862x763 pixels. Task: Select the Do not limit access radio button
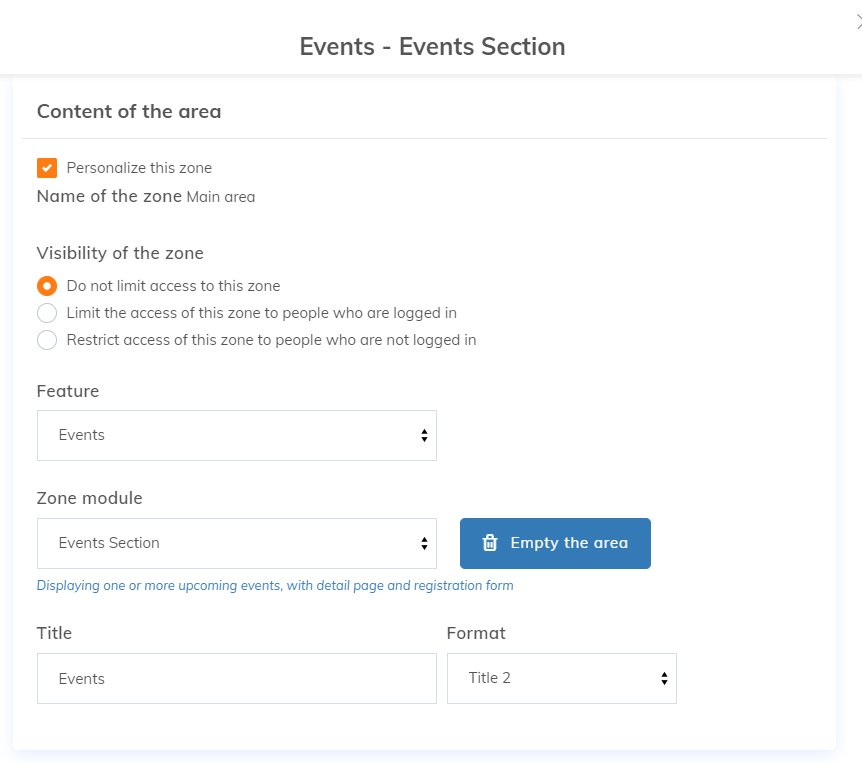pos(47,286)
